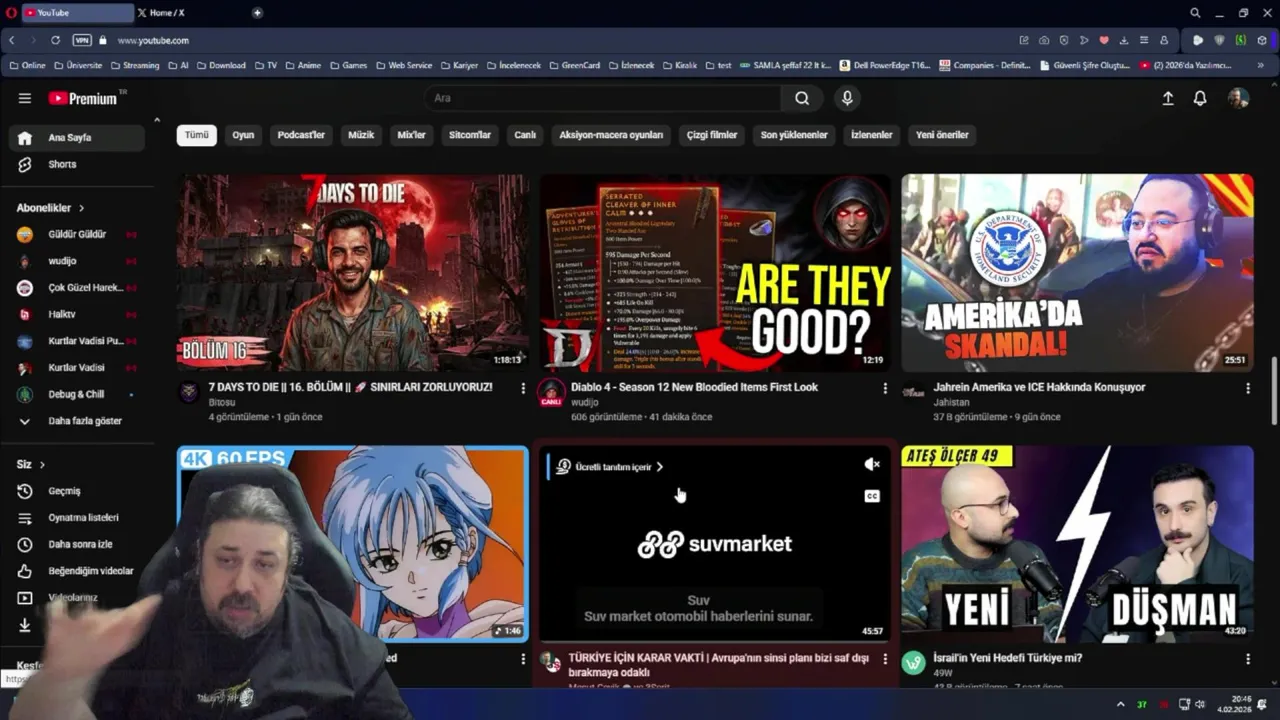Select the Oyun filter chip

243,135
